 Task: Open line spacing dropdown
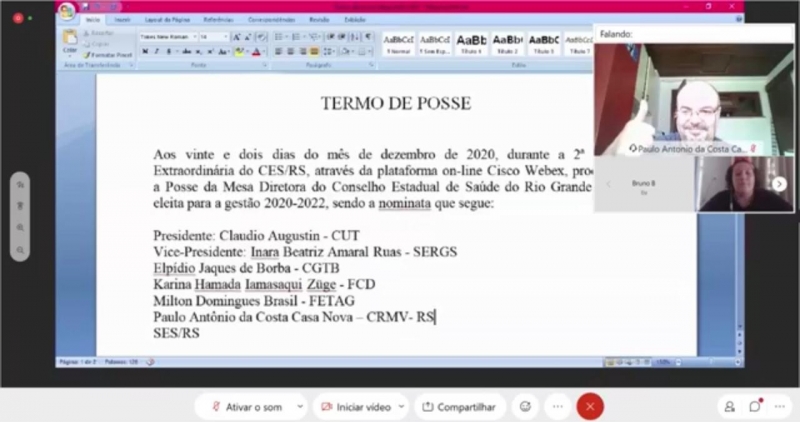tap(329, 52)
